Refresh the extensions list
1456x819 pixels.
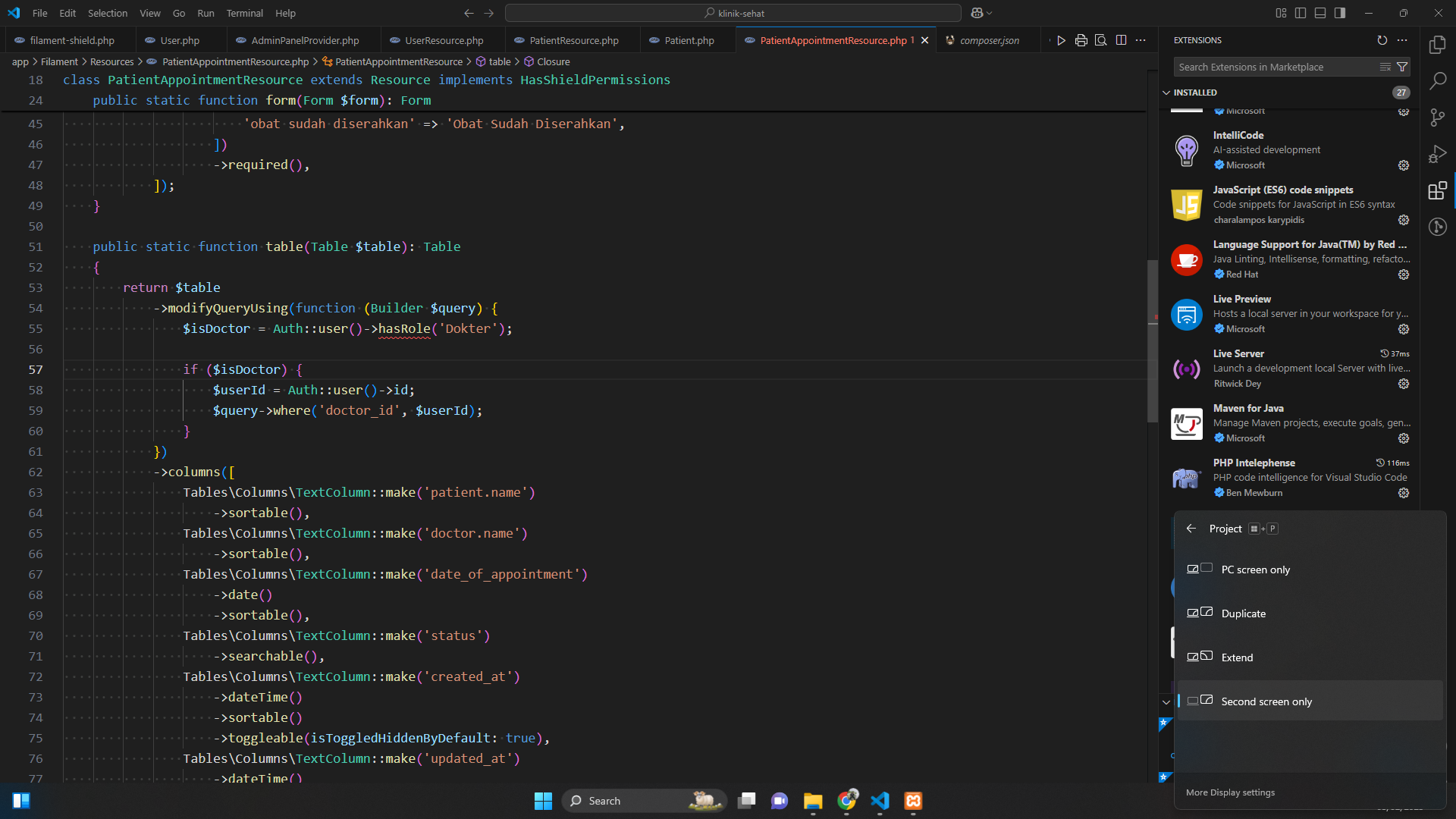(1382, 40)
